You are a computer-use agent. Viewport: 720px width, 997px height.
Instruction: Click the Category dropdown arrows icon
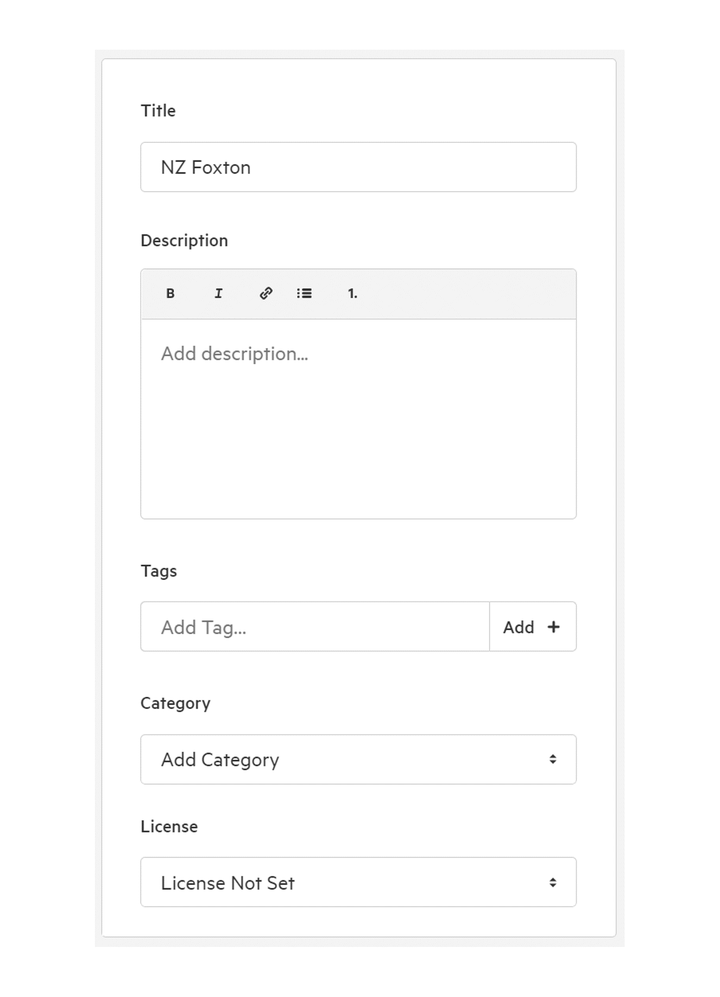click(553, 759)
